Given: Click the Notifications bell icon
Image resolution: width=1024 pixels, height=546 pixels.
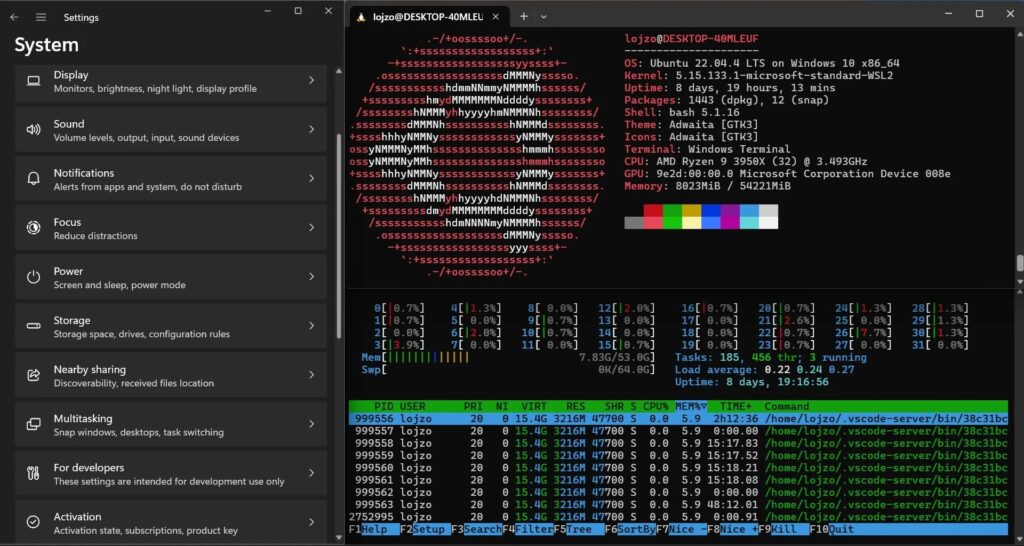Looking at the screenshot, I should [33, 179].
